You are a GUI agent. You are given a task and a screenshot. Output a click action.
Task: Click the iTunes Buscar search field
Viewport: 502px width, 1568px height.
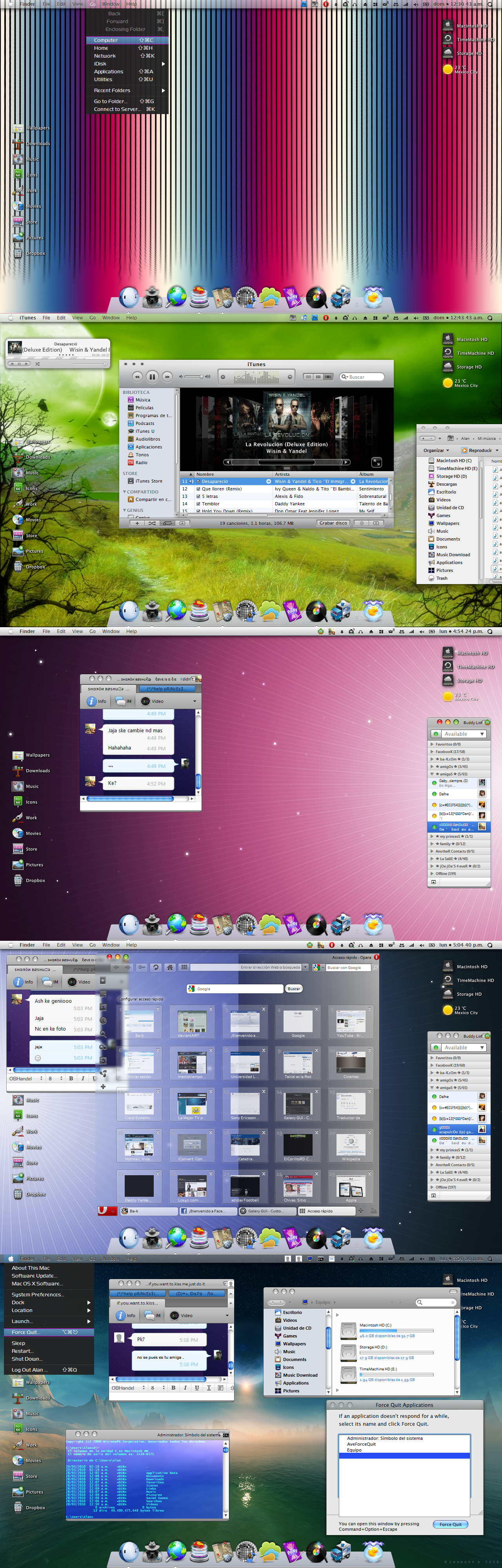tap(362, 377)
